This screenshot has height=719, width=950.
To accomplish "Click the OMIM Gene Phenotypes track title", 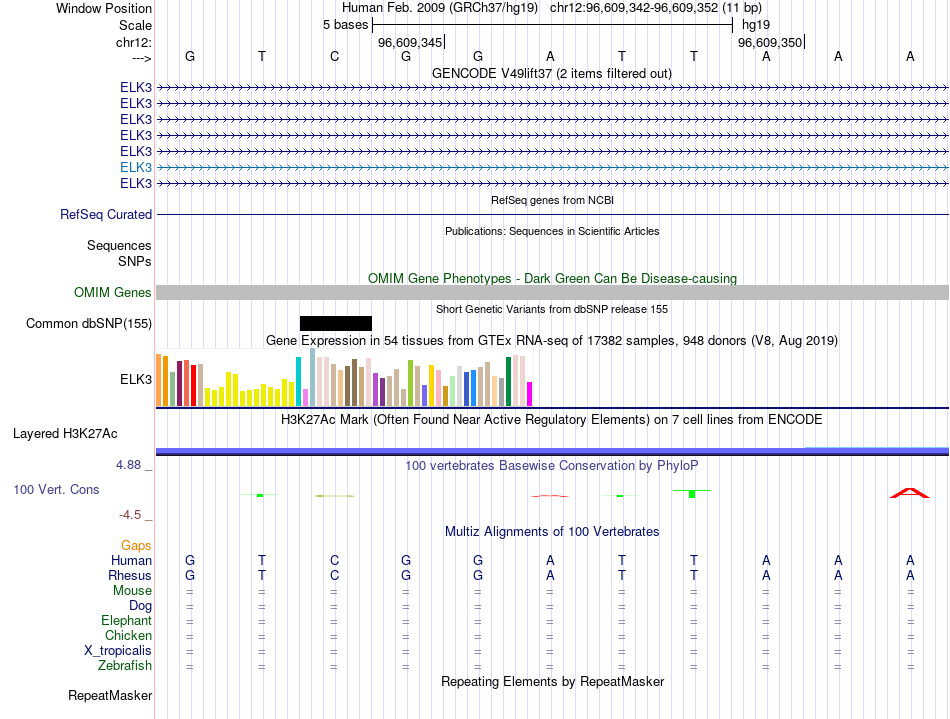I will click(x=553, y=279).
